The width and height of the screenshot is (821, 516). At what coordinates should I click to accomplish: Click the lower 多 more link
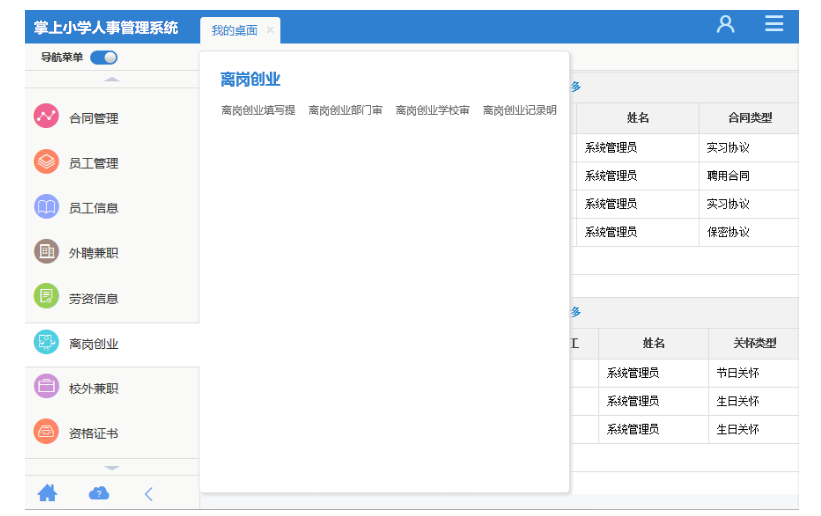(575, 312)
